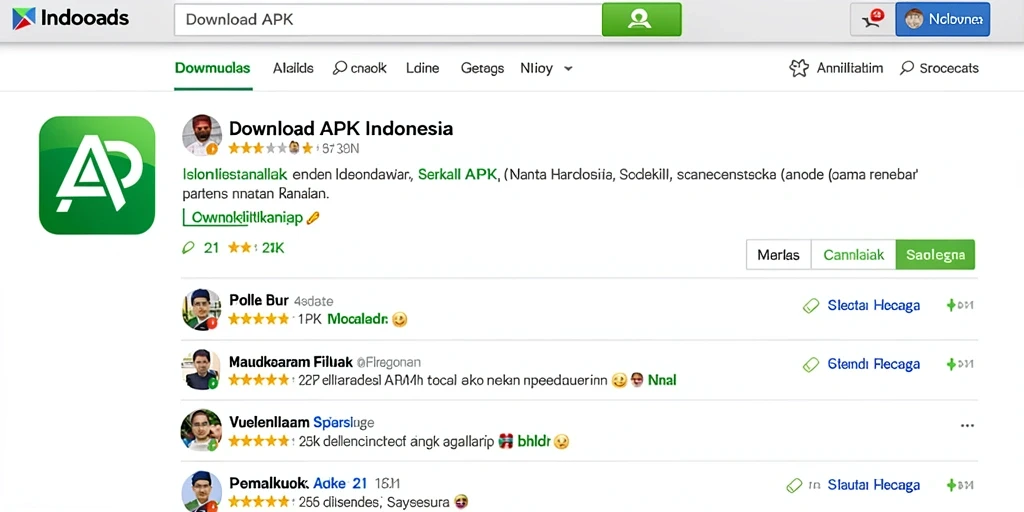The image size is (1024, 512).
Task: Open the cart icon with red badge
Action: coord(871,19)
